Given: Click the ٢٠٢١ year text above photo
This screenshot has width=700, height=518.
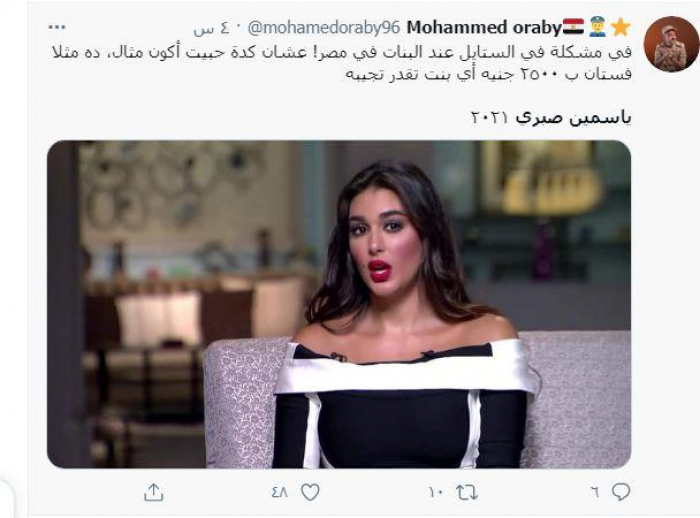Looking at the screenshot, I should pos(490,118).
